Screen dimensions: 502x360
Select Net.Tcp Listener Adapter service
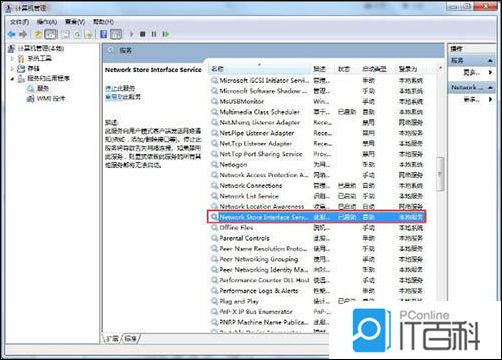click(317, 144)
